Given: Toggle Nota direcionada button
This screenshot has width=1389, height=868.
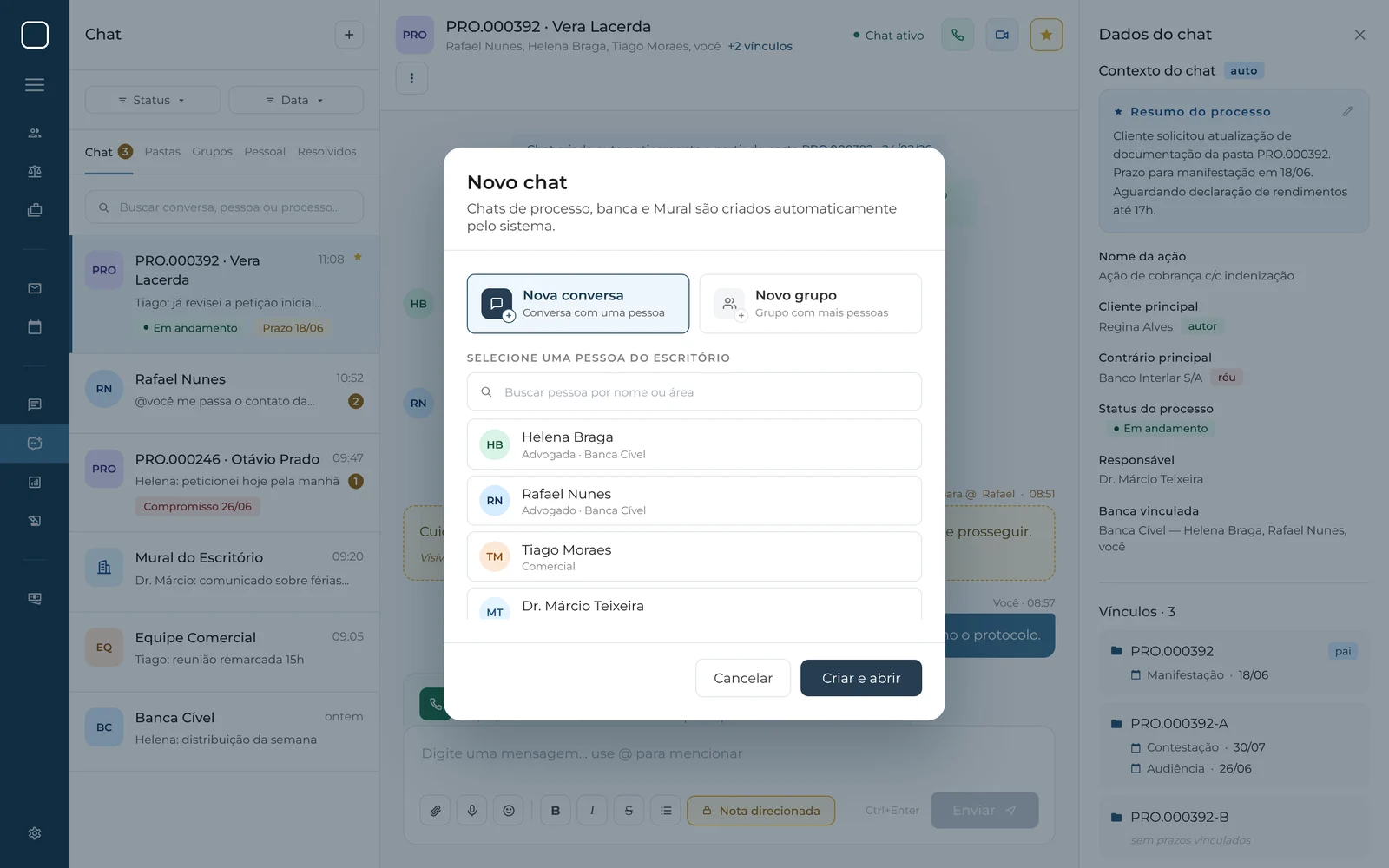Looking at the screenshot, I should point(760,811).
